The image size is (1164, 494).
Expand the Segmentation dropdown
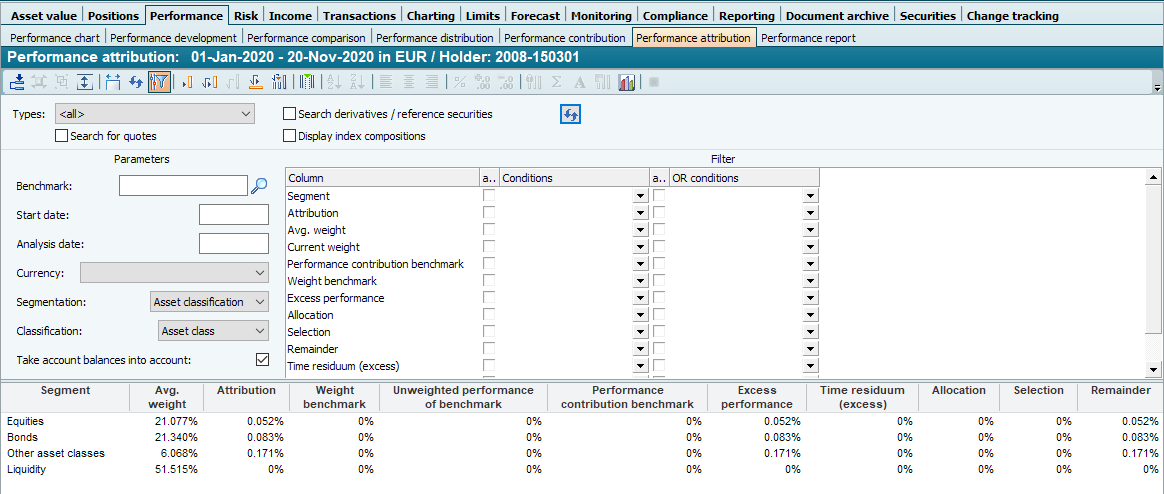point(210,301)
